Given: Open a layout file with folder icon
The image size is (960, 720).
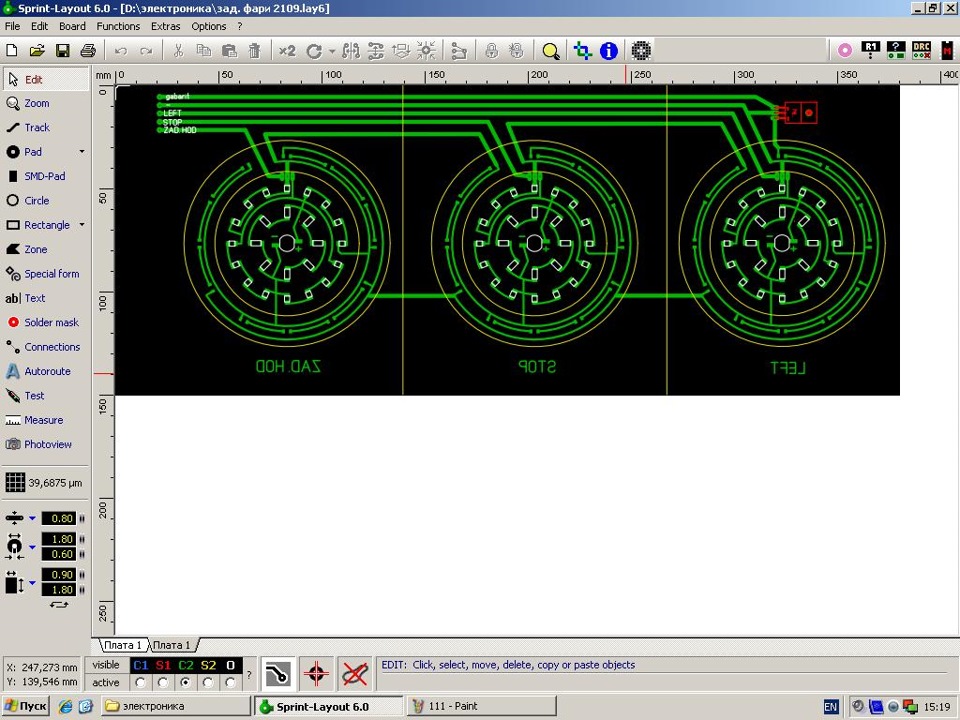Looking at the screenshot, I should (x=37, y=51).
